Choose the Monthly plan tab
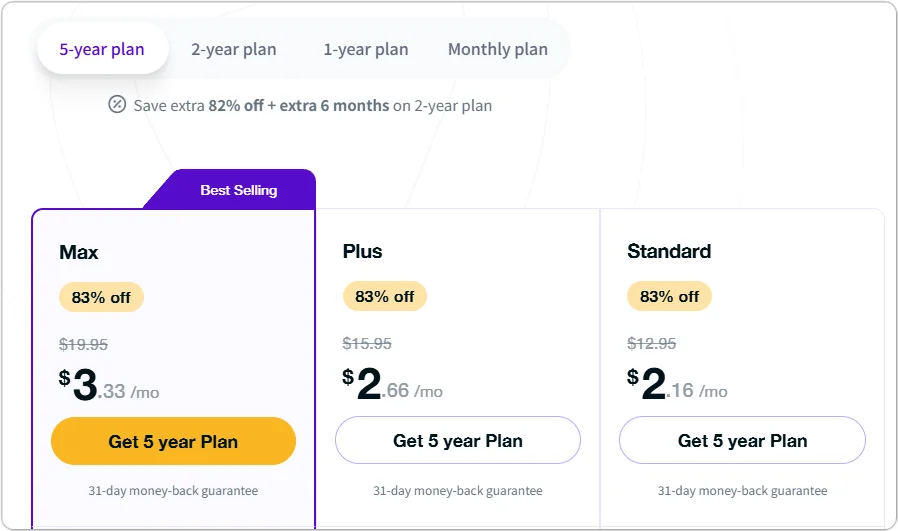Image resolution: width=898 pixels, height=531 pixels. (x=497, y=49)
